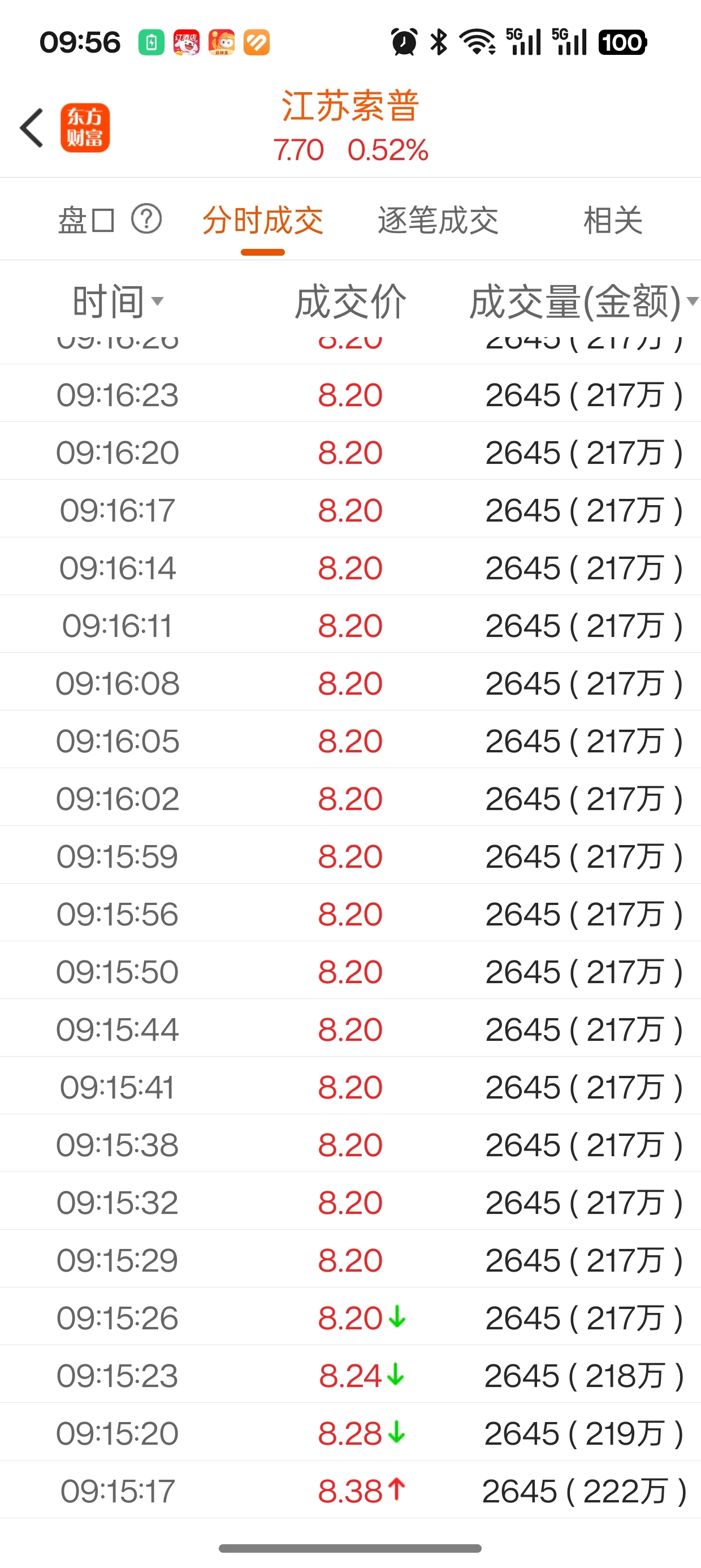Select the 09:16:08 trade row
701x1568 pixels.
pyautogui.click(x=350, y=682)
